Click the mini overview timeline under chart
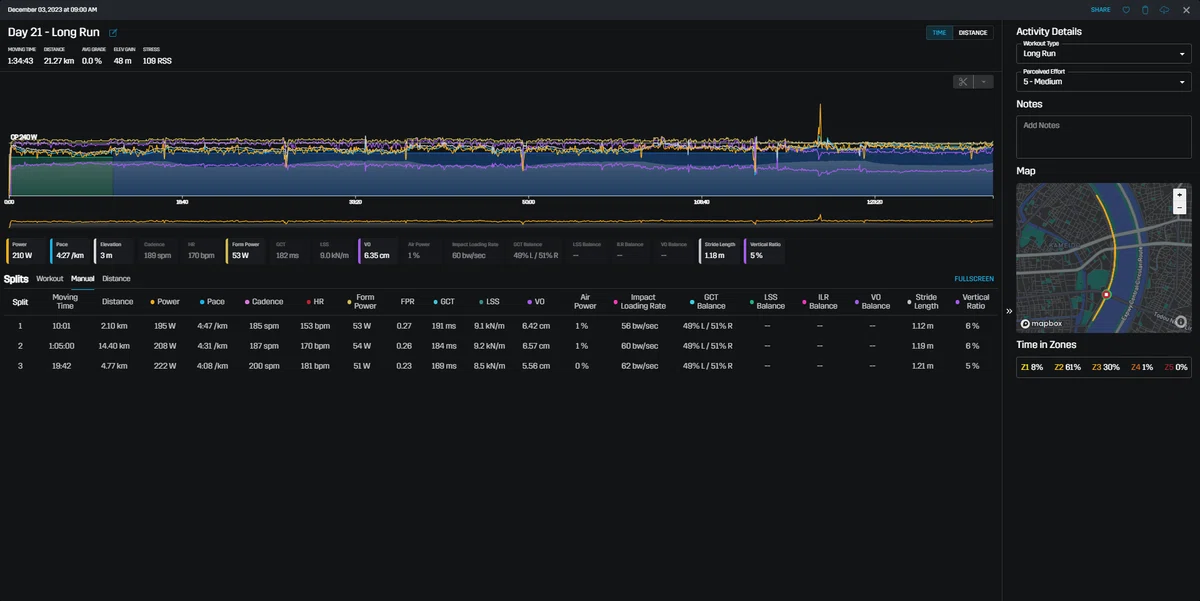 pyautogui.click(x=500, y=220)
